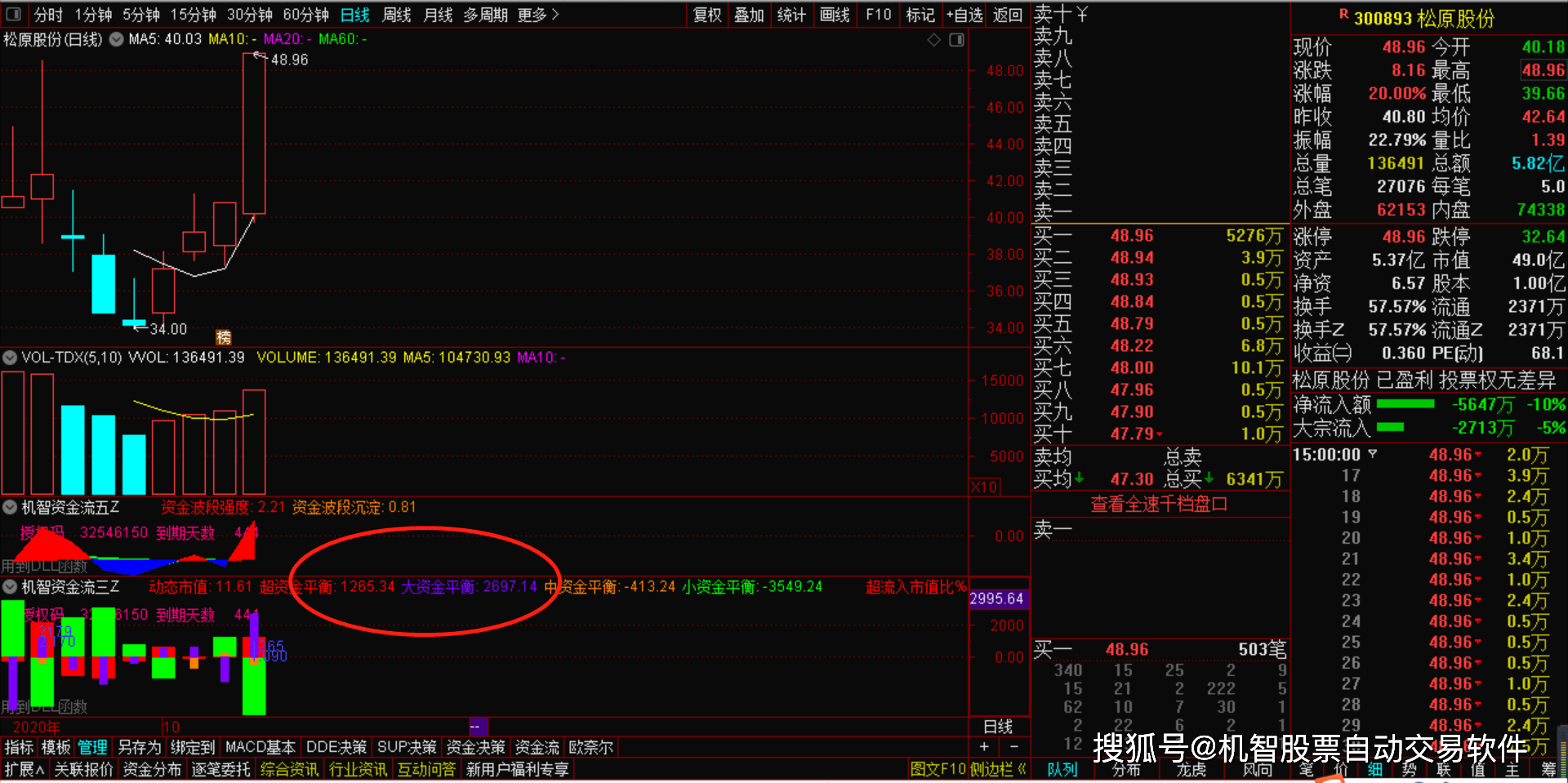The image size is (1568, 783).
Task: Open the 资金分布 tab
Action: click(x=152, y=769)
